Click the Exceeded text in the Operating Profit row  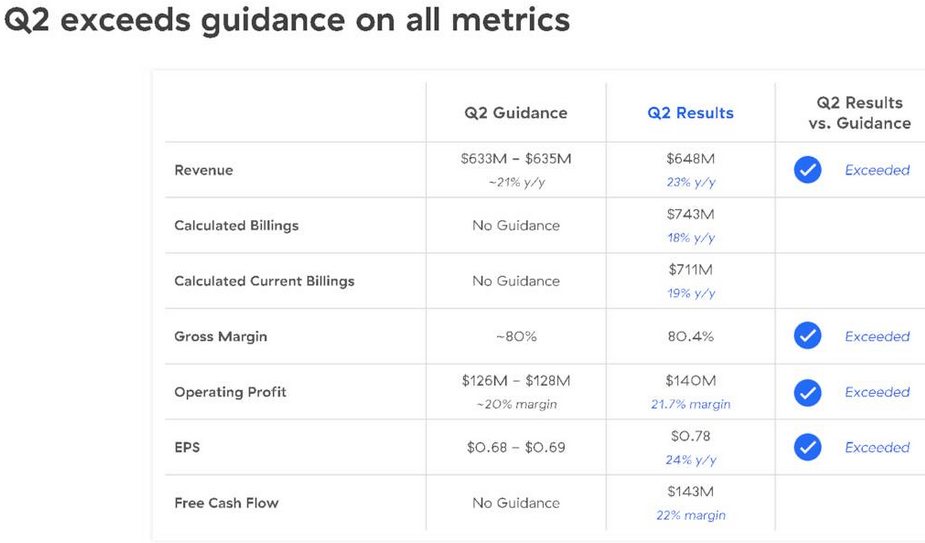tap(877, 392)
